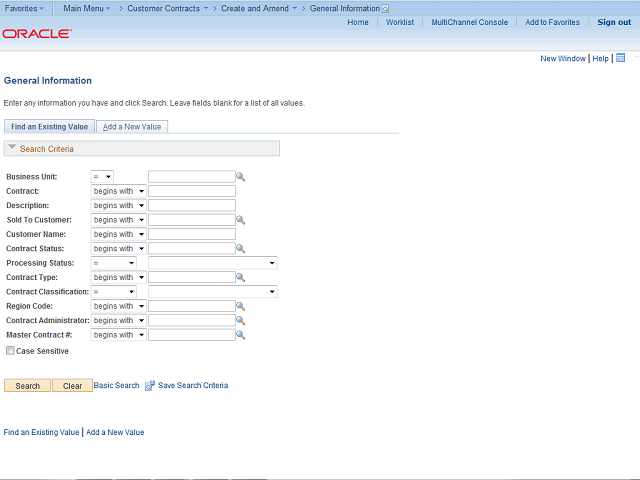Click the Sold To Customer lookup magnifier
The height and width of the screenshot is (480, 640).
point(241,220)
